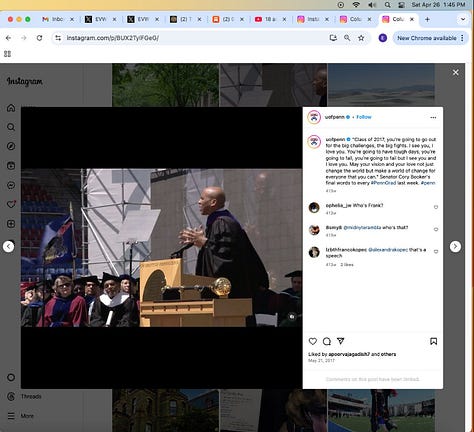Like the comment 'that's a speech'
The width and height of the screenshot is (474, 432).
tap(436, 252)
